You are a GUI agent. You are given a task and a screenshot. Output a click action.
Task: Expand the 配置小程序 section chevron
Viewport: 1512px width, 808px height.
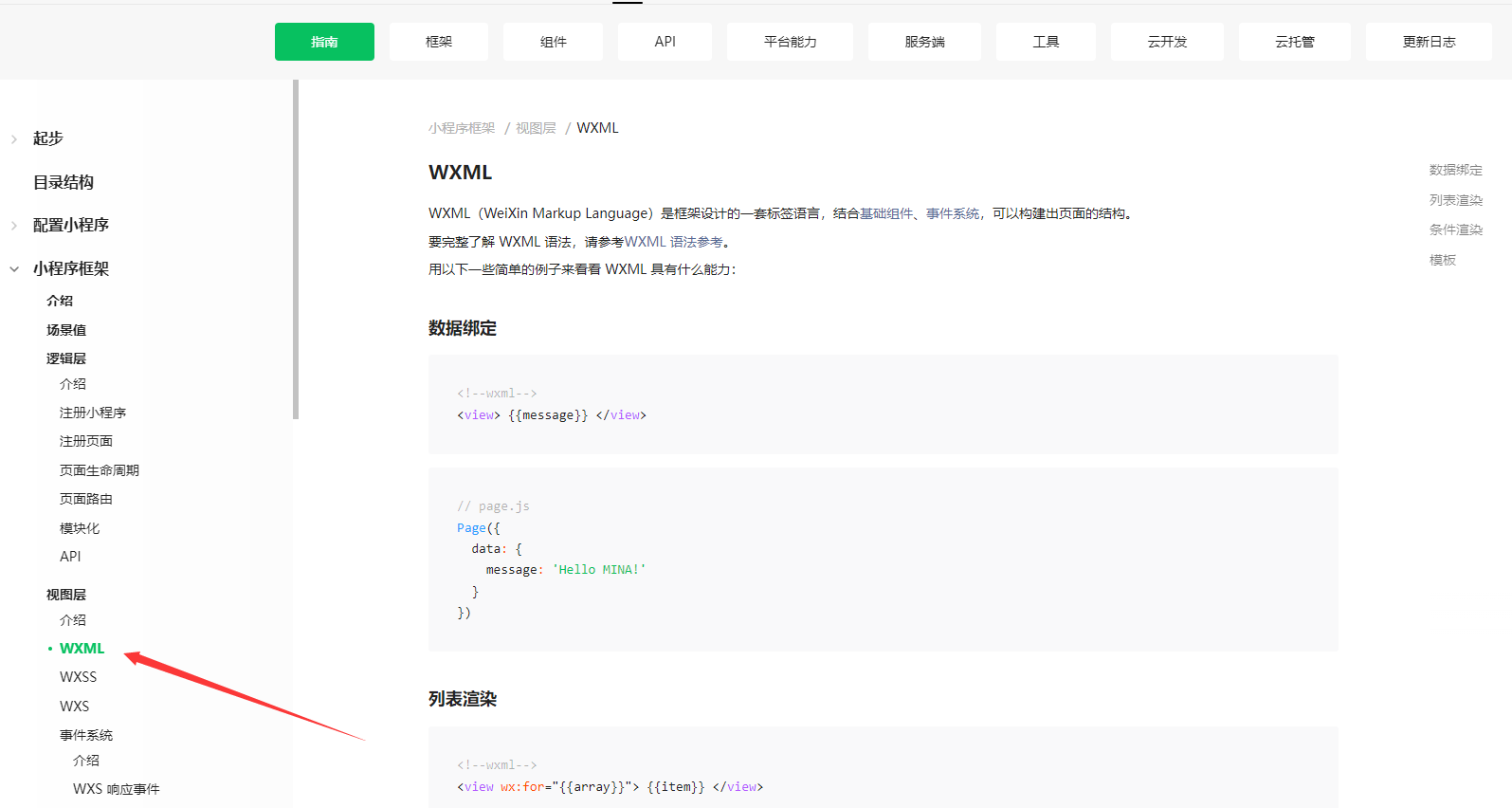click(x=14, y=226)
